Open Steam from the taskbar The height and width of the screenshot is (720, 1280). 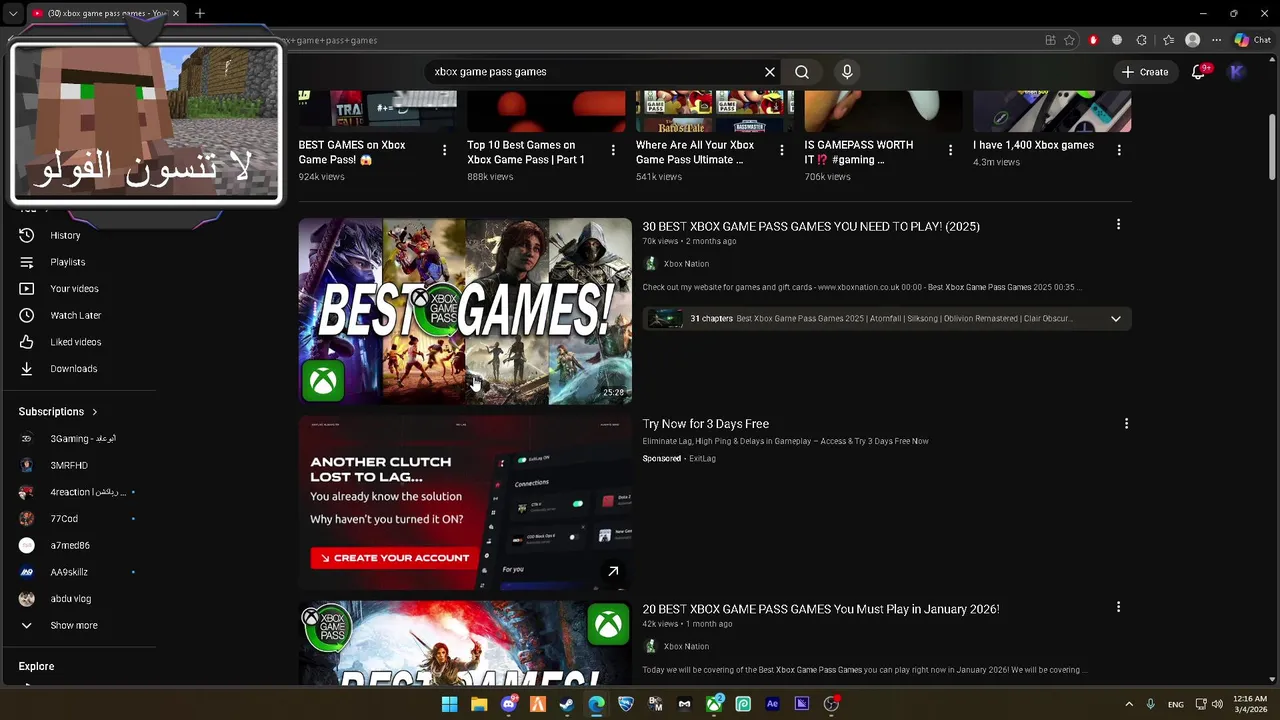click(567, 704)
